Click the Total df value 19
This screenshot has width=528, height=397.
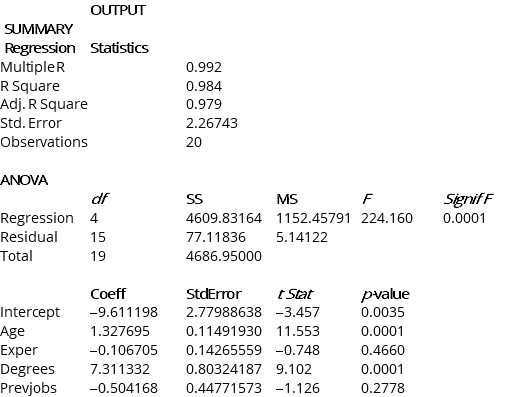pyautogui.click(x=98, y=256)
